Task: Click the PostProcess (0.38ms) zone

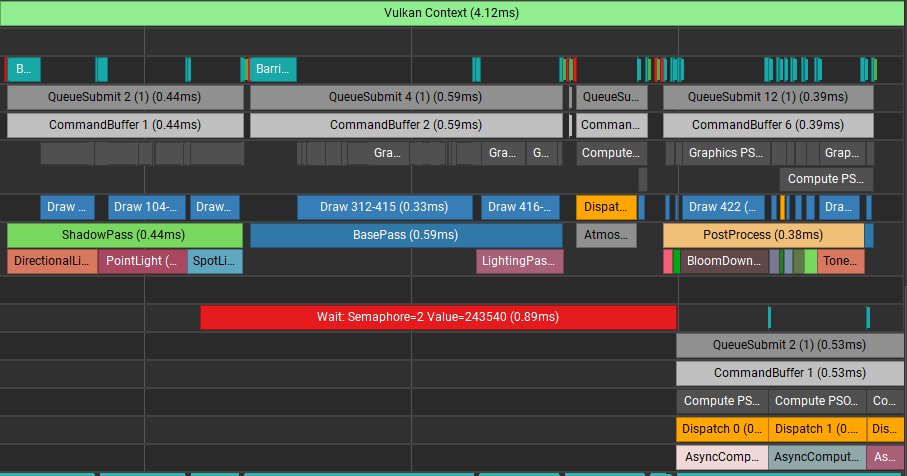Action: [x=764, y=235]
